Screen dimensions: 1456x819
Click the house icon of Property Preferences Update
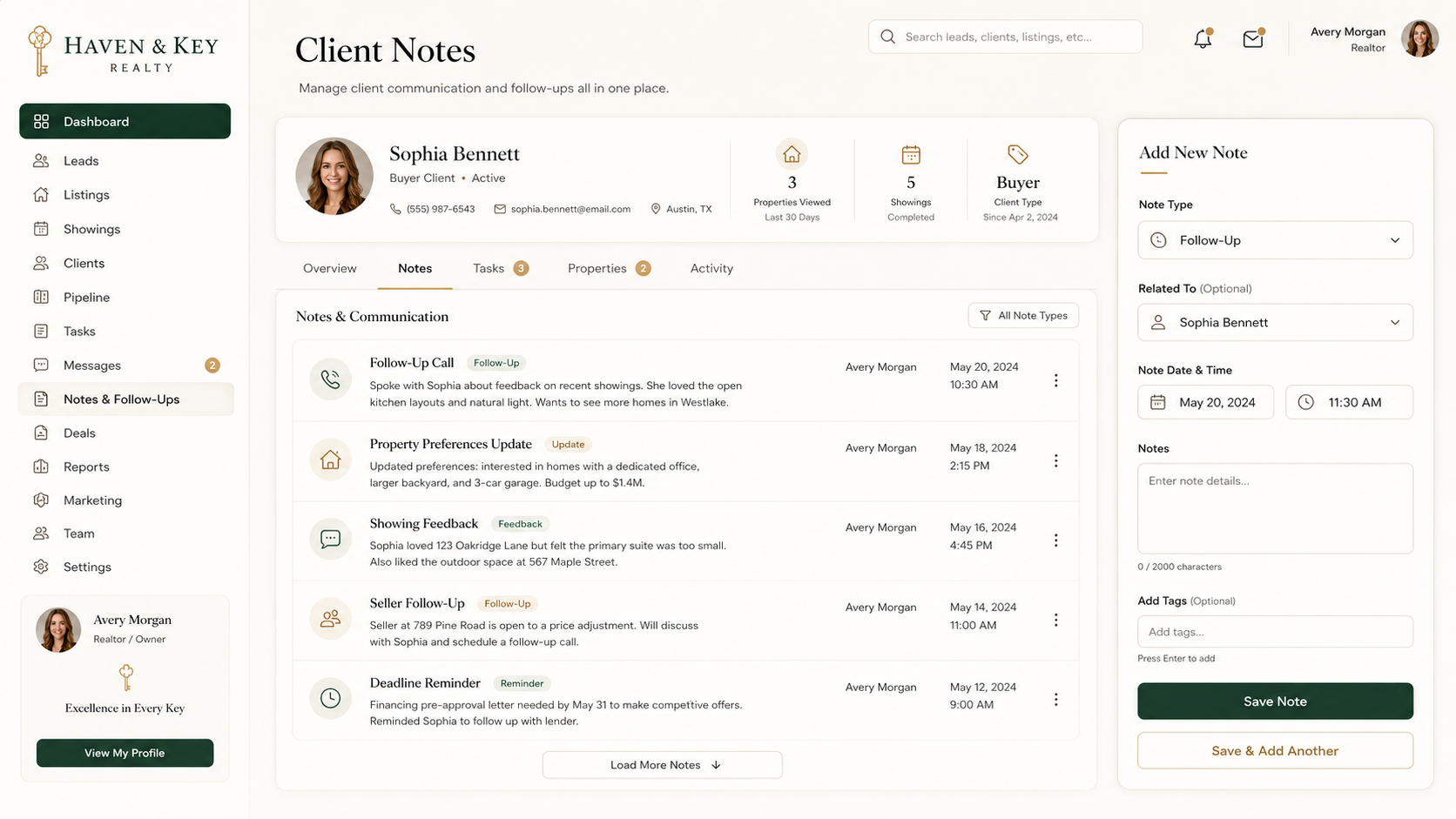pos(330,459)
